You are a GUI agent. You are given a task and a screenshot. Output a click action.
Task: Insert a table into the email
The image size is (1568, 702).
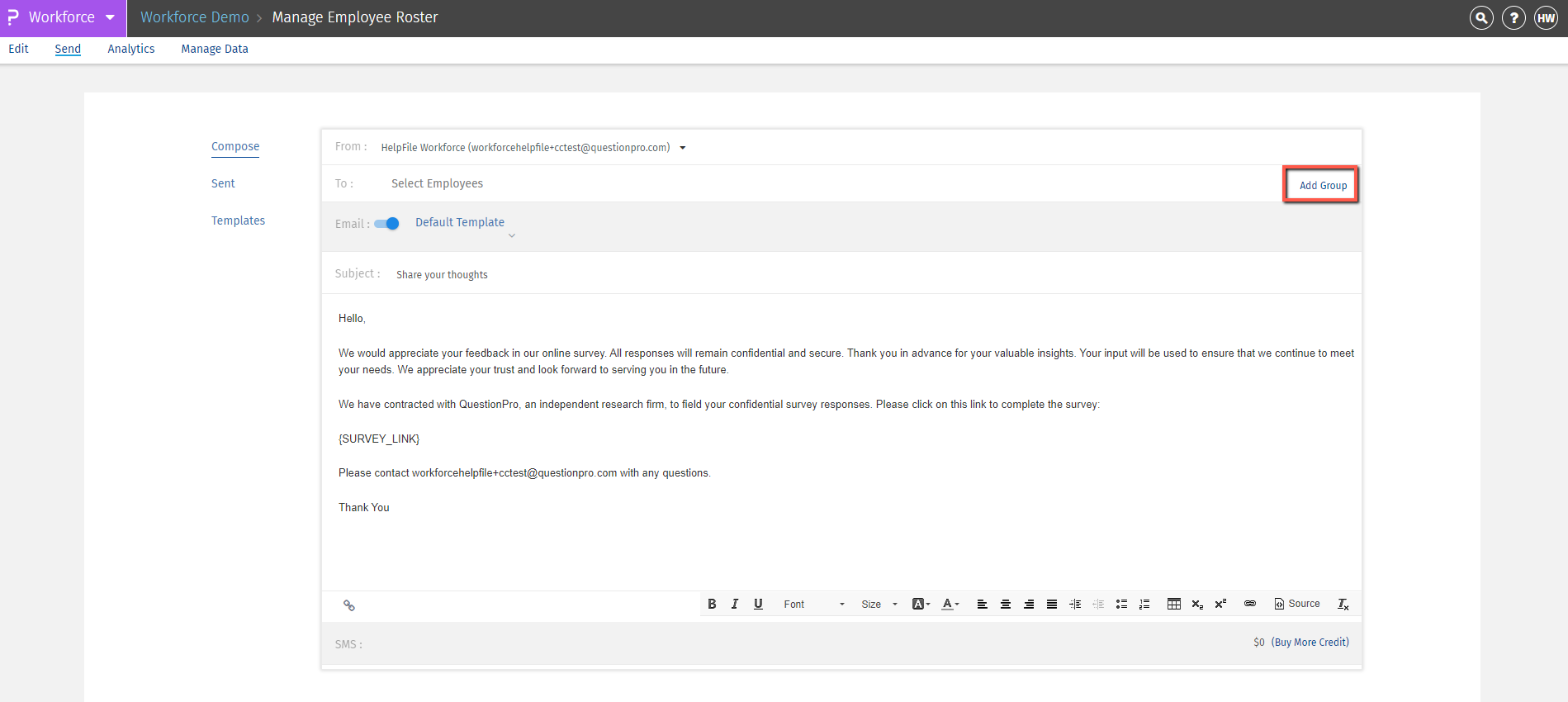point(1173,604)
